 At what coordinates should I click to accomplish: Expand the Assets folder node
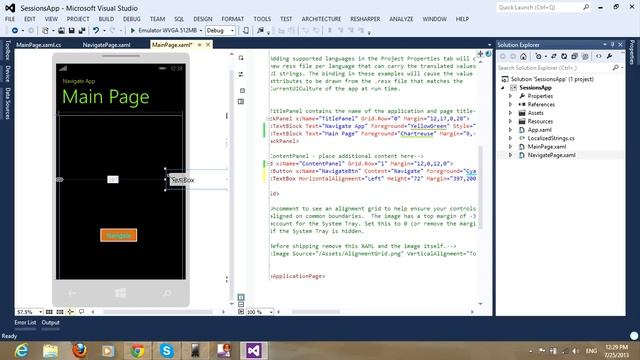[x=510, y=113]
